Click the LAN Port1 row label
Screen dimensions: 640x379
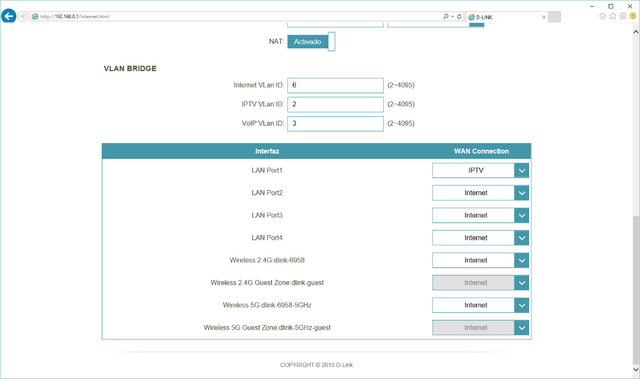tap(267, 171)
